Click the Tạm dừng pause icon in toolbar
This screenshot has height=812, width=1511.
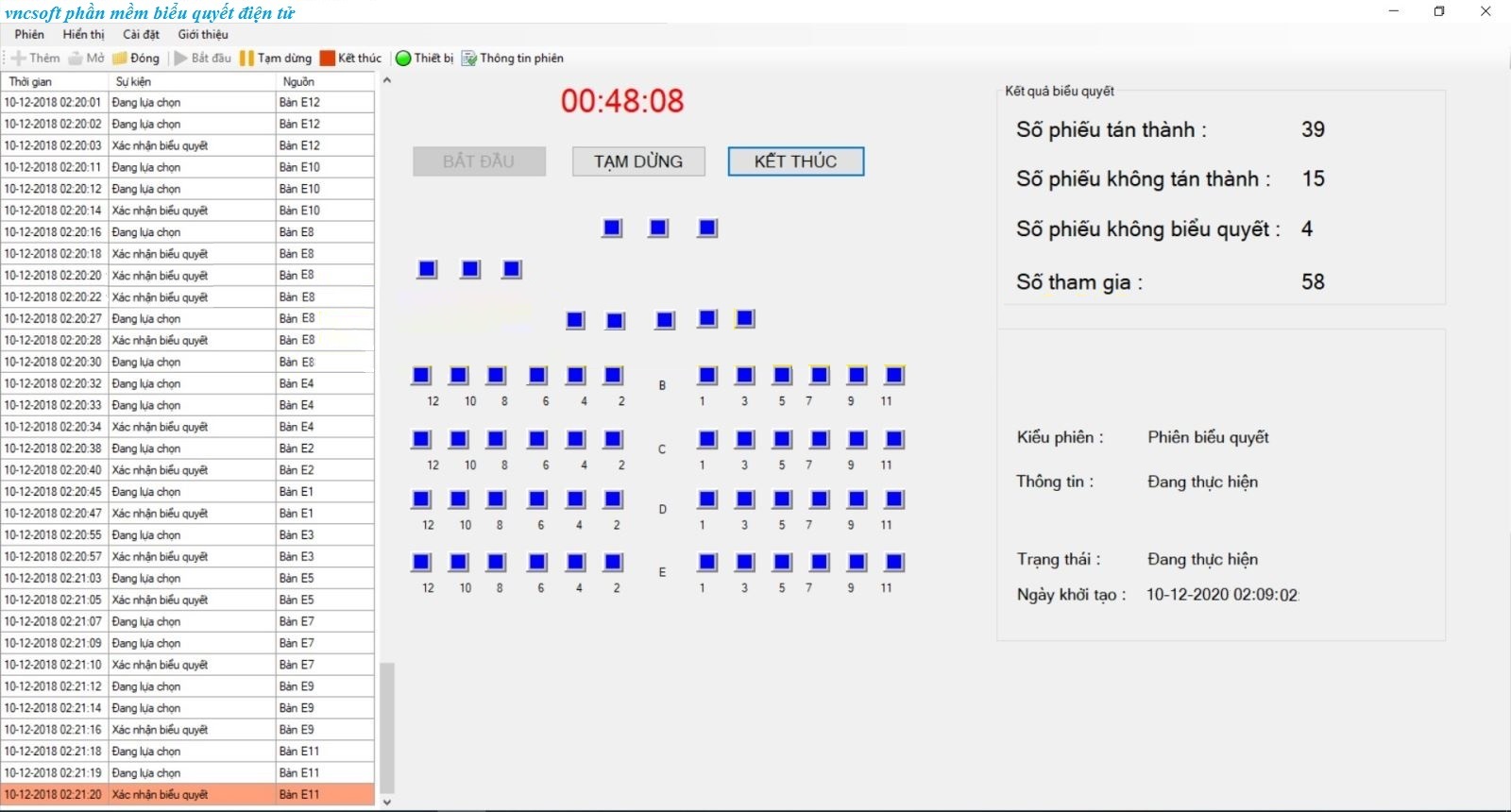246,59
